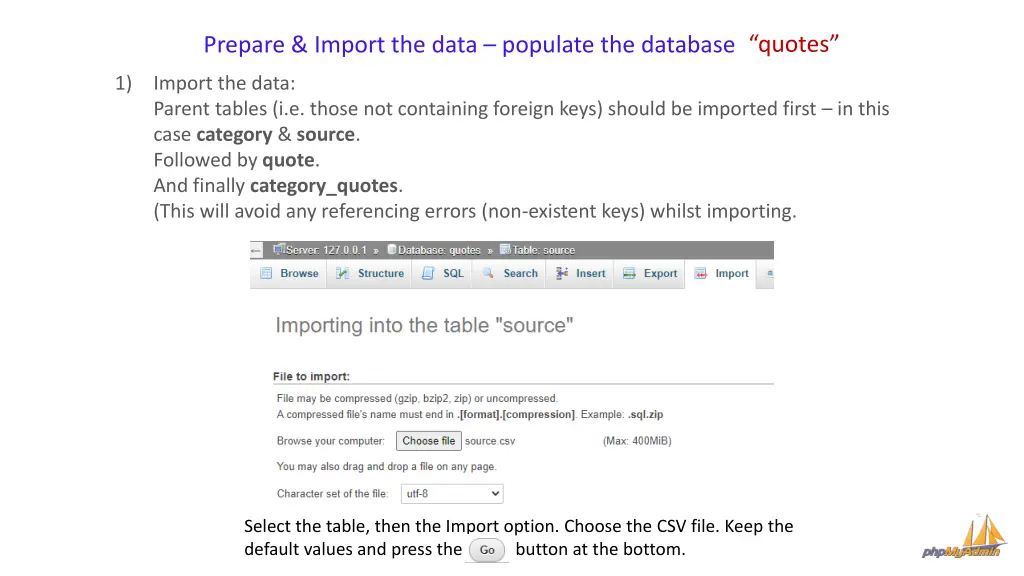Image resolution: width=1024 pixels, height=576 pixels.
Task: Click the Structure tab icon
Action: [x=343, y=273]
